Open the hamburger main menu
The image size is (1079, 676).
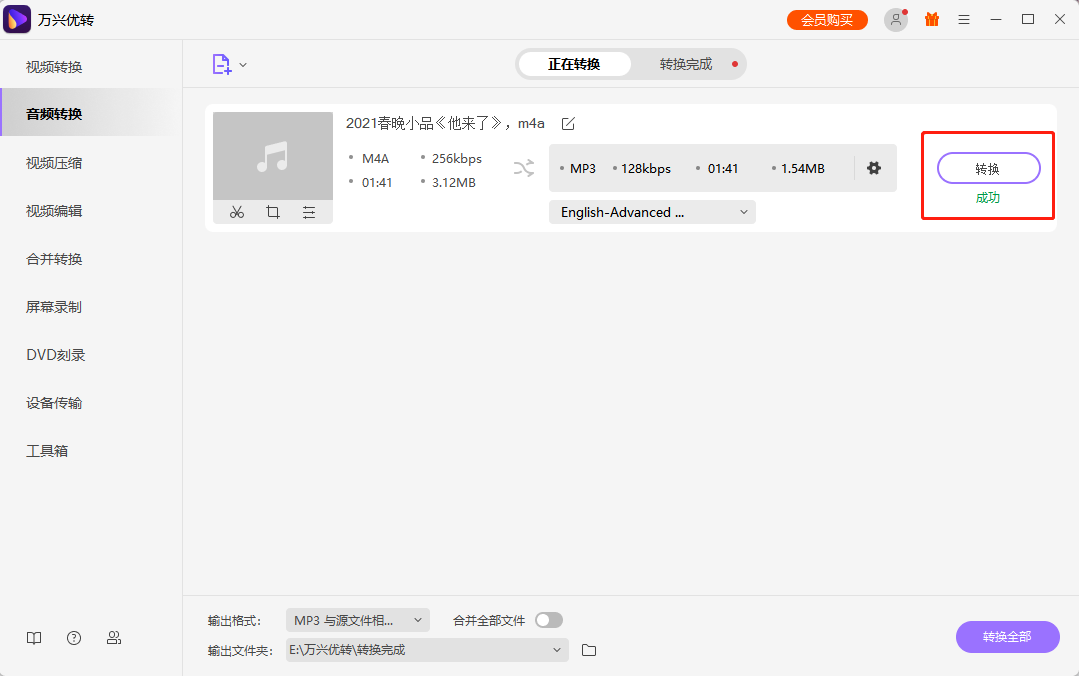pos(964,20)
